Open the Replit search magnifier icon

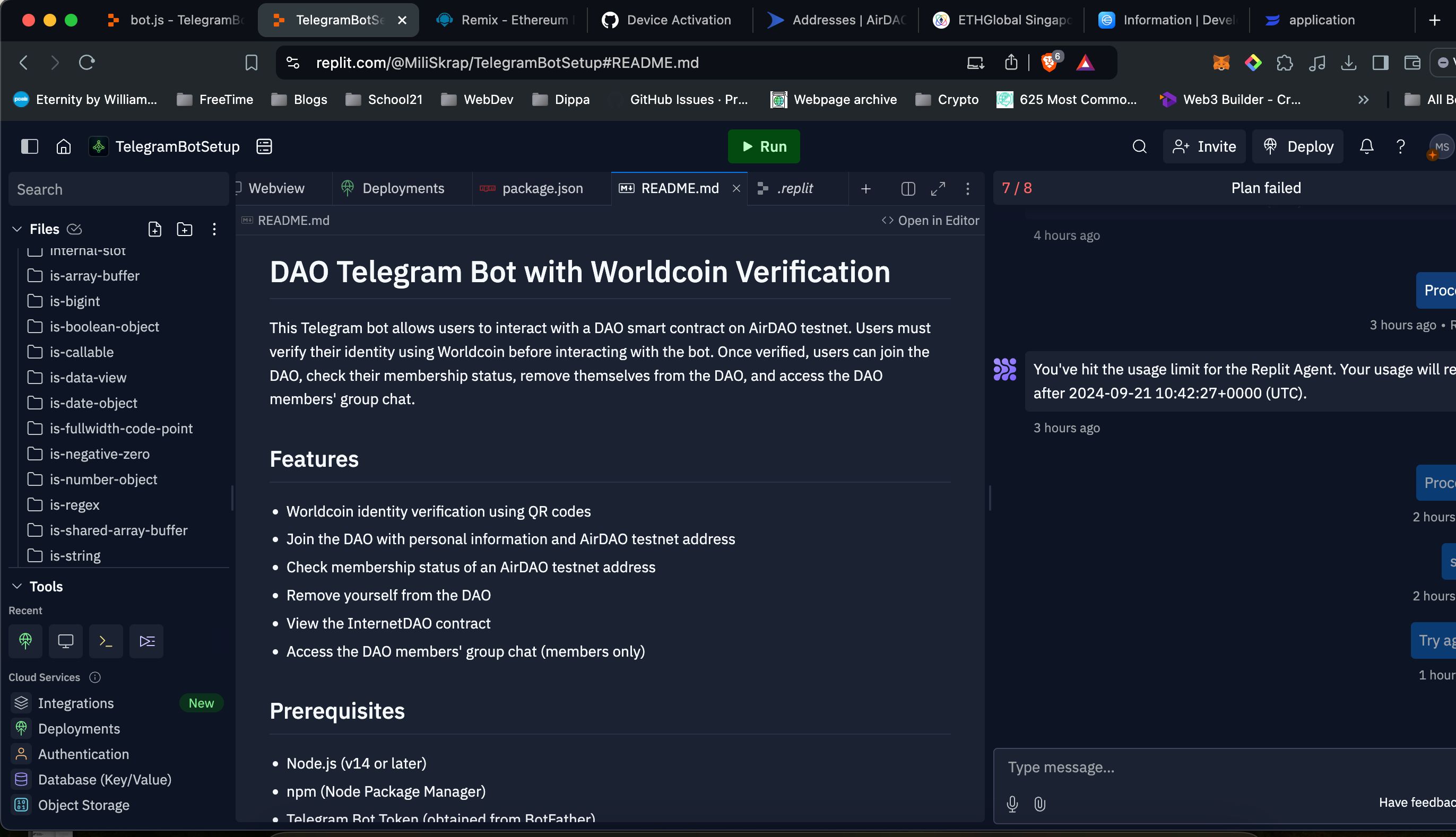tap(1139, 146)
